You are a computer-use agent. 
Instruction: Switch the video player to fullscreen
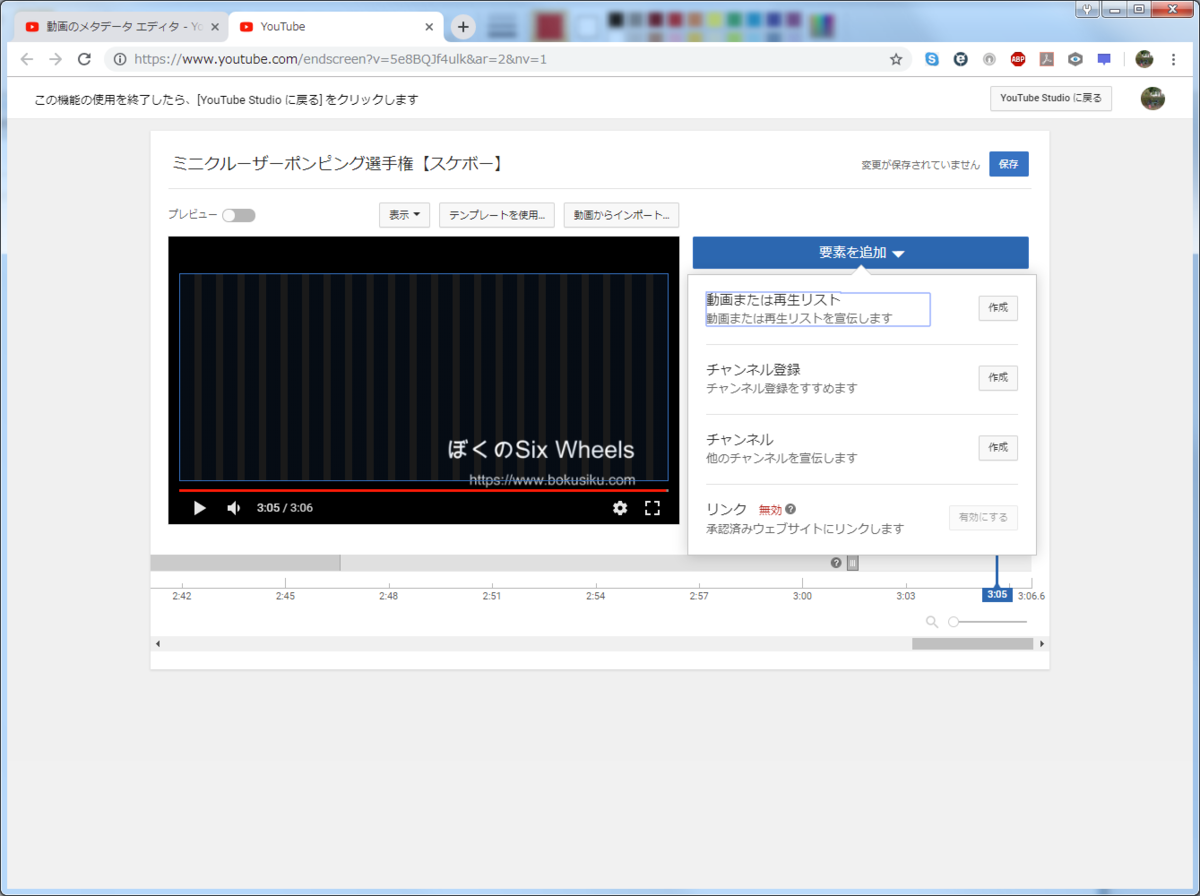pyautogui.click(x=652, y=508)
